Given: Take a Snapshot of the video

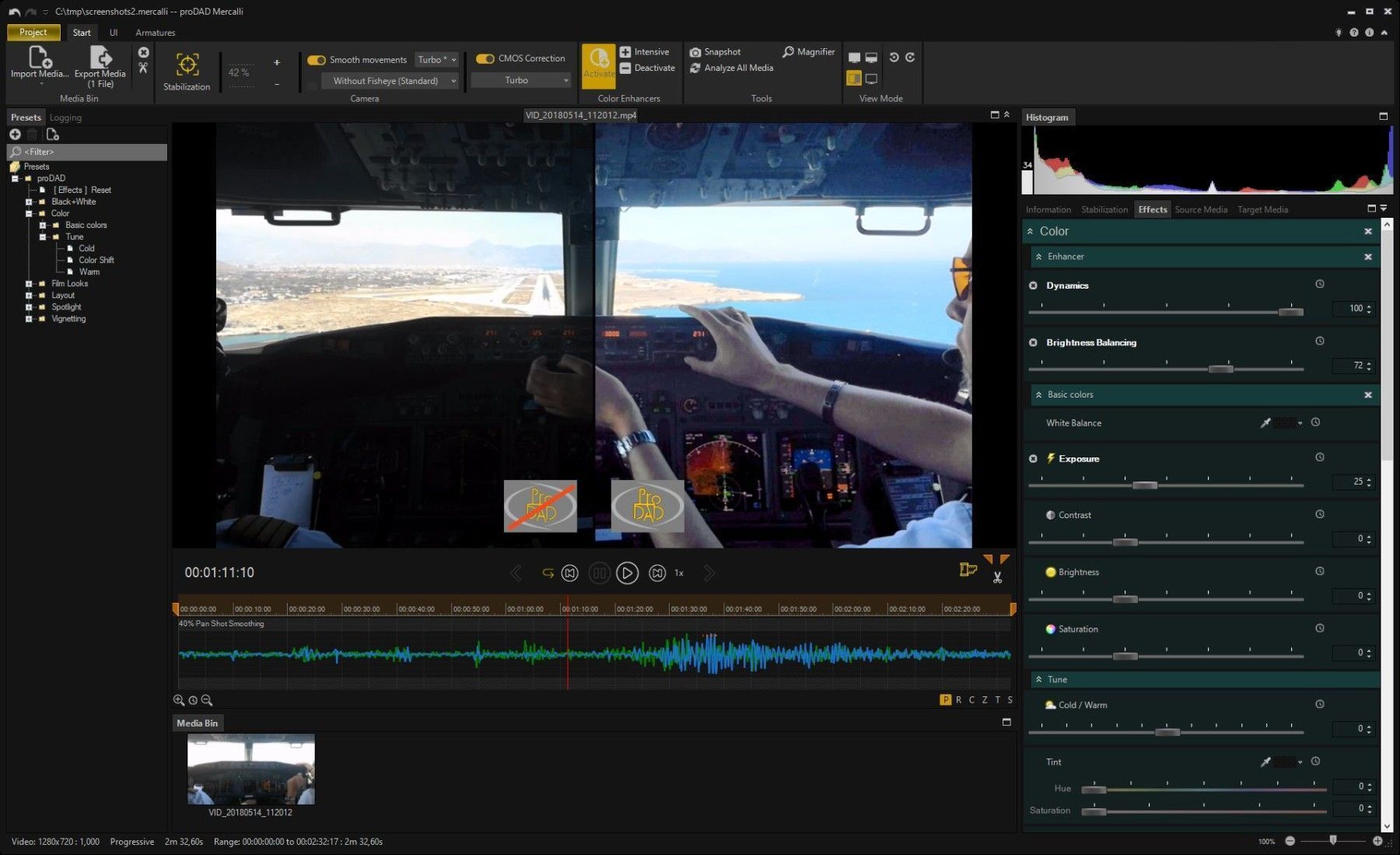Looking at the screenshot, I should tap(714, 52).
